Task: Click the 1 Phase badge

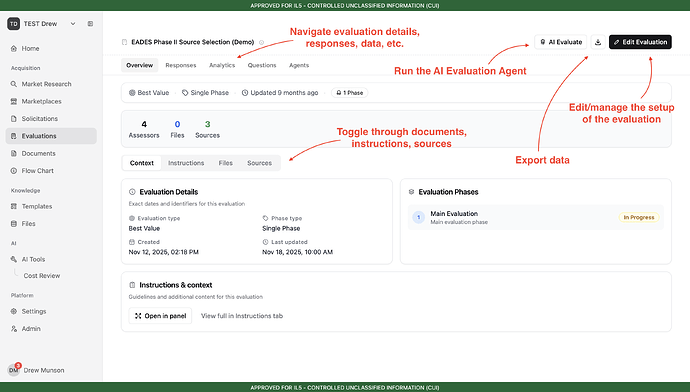Action: (349, 93)
